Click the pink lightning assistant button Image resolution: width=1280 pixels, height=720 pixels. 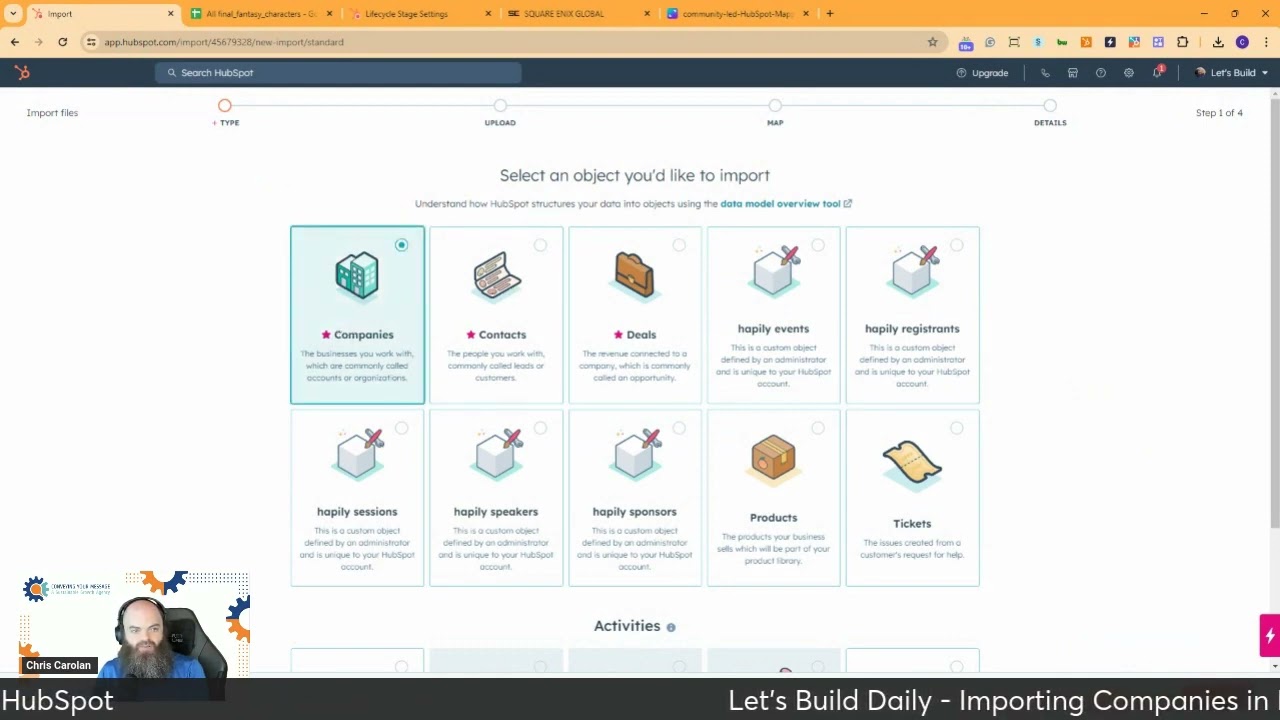click(x=1270, y=635)
